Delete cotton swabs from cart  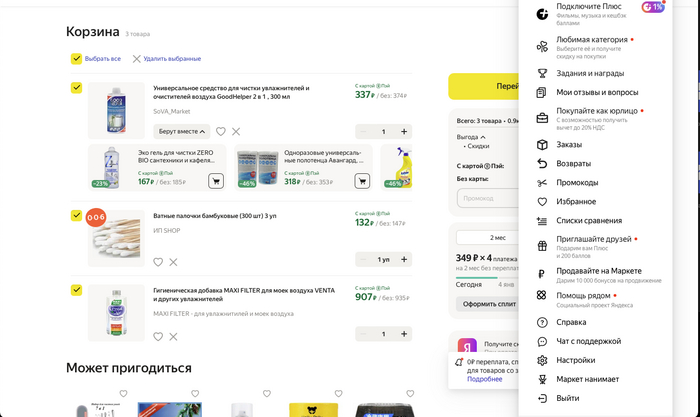[x=173, y=262]
